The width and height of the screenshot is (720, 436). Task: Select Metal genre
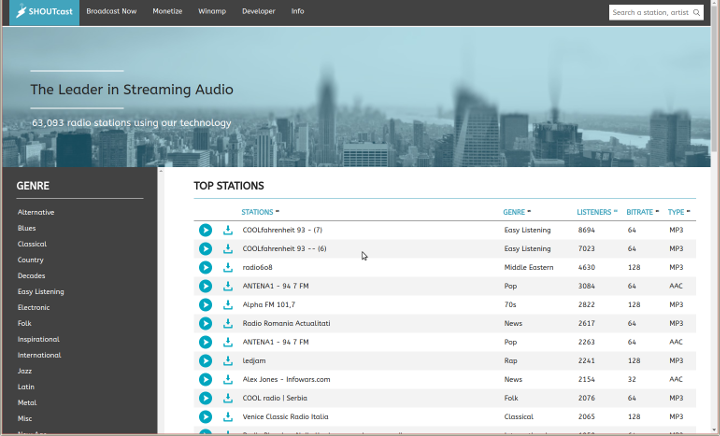[x=27, y=403]
